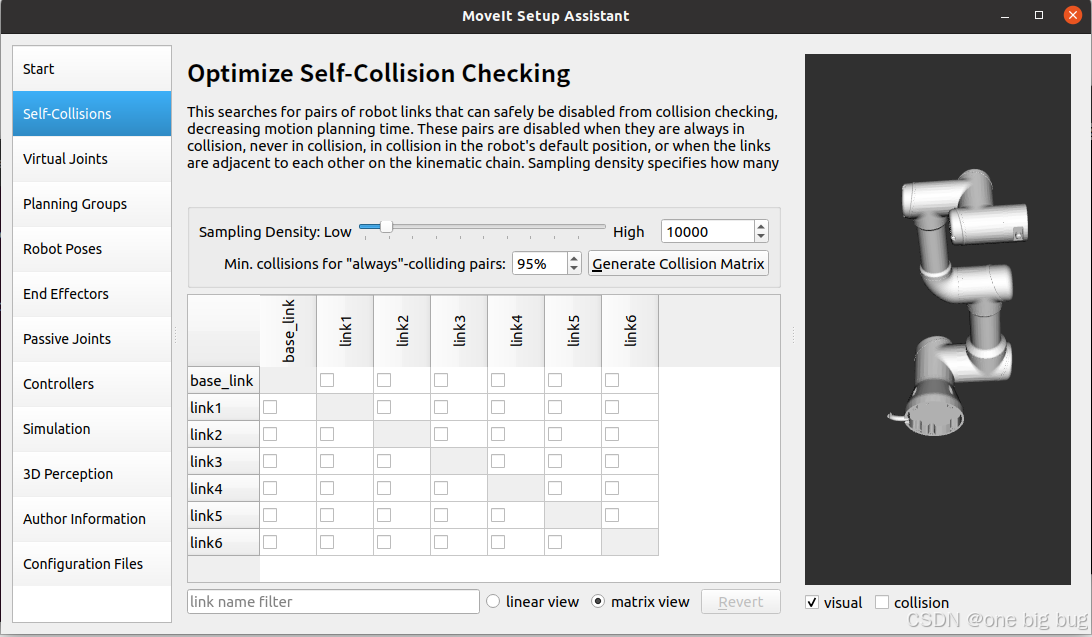Select the link3 column header
This screenshot has height=637, width=1092.
(x=459, y=331)
